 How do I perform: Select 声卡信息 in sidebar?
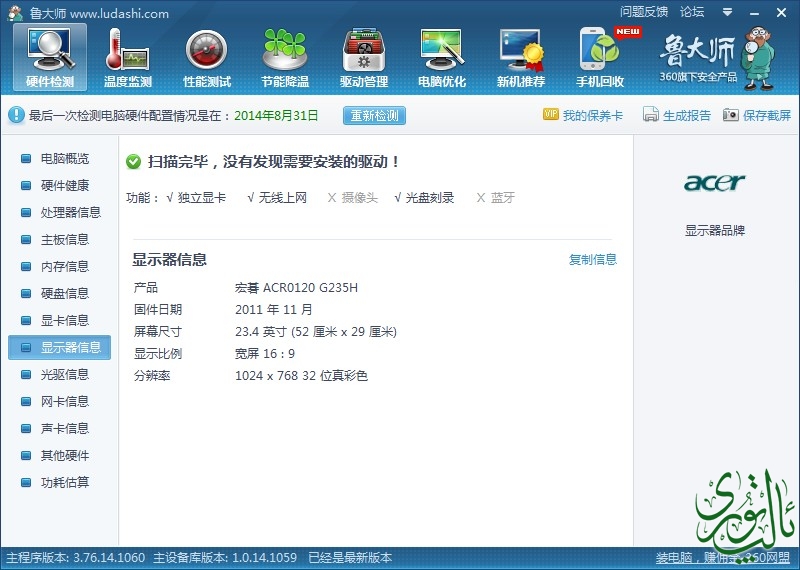64,429
